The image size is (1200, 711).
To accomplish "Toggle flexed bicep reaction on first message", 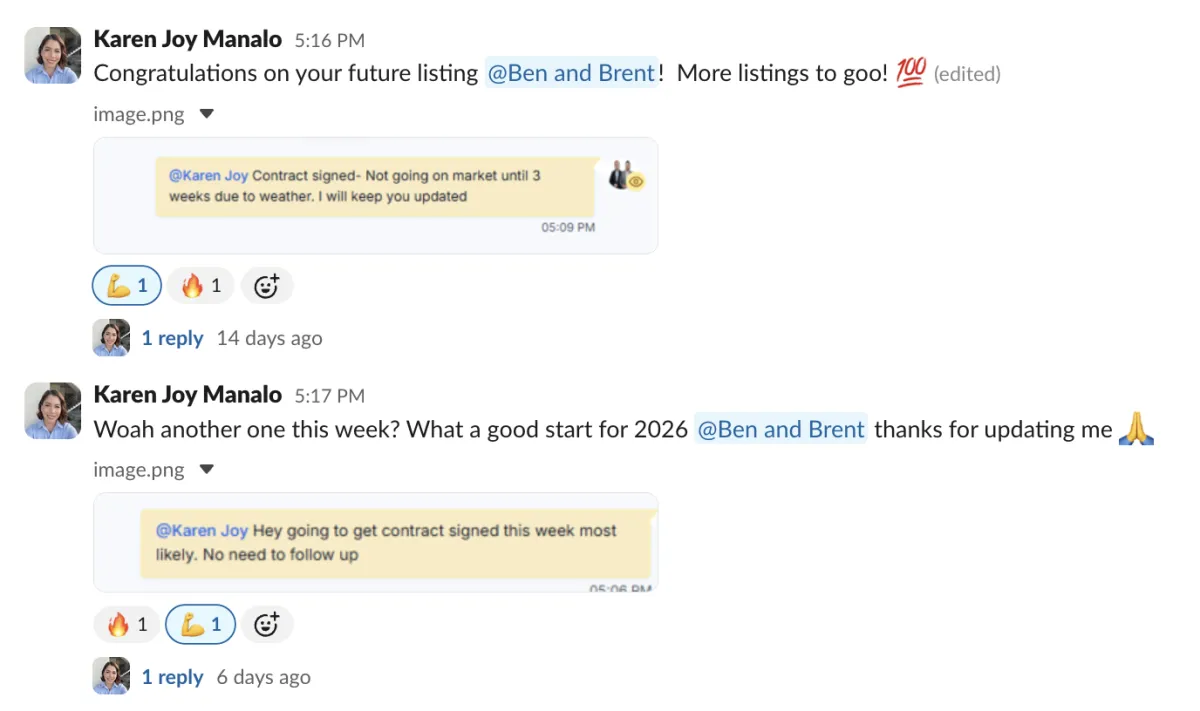I will pos(127,286).
